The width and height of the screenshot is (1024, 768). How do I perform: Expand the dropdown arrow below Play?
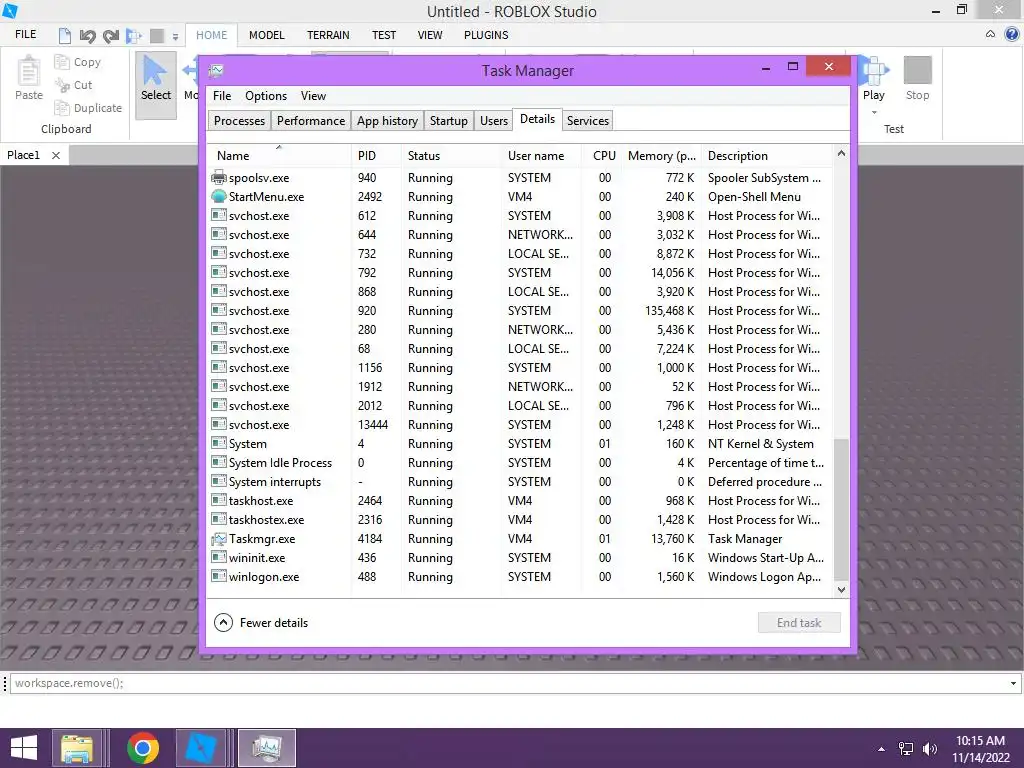[874, 112]
